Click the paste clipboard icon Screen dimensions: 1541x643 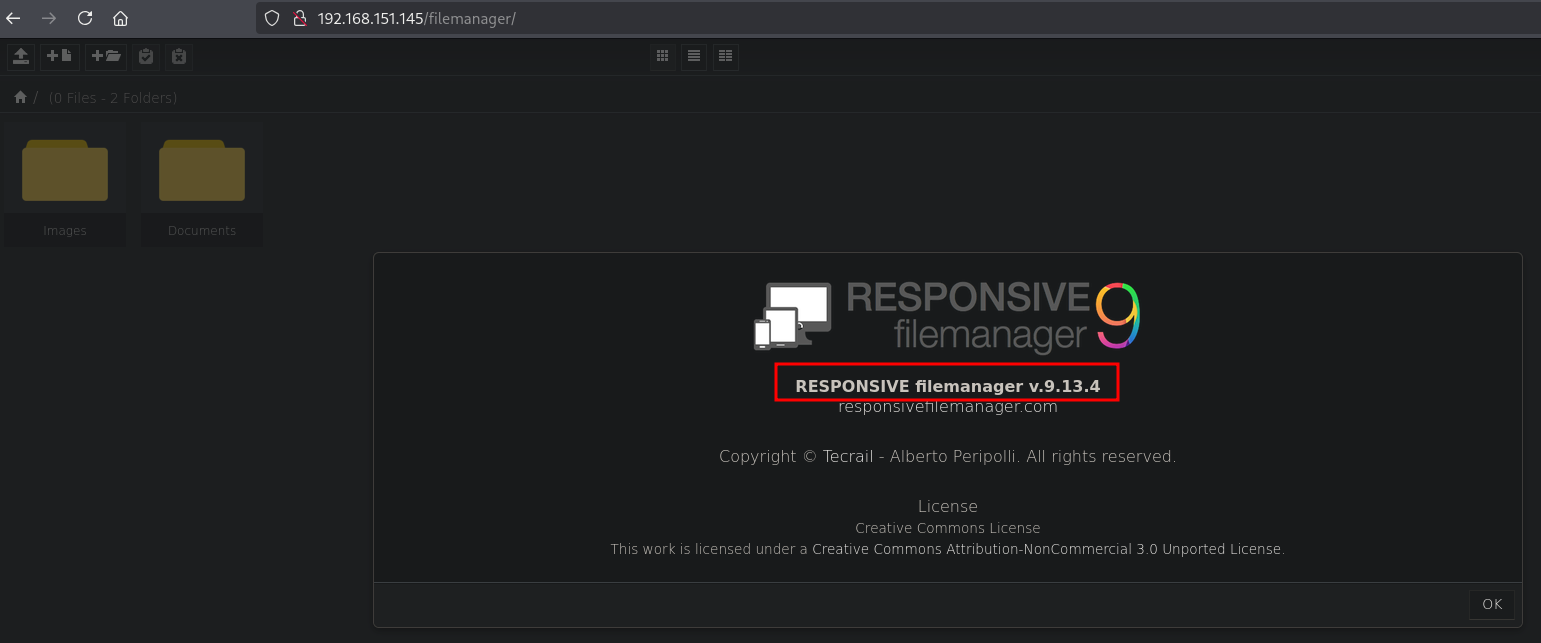point(146,57)
